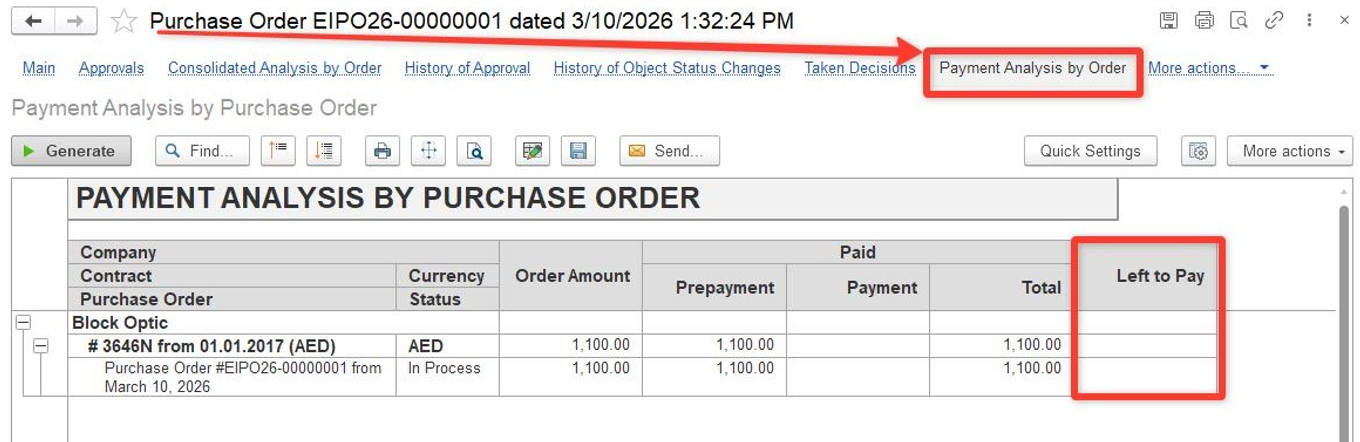The width and height of the screenshot is (1360, 442).
Task: Copy link using the chain icon in the title bar
Action: coord(1274,20)
